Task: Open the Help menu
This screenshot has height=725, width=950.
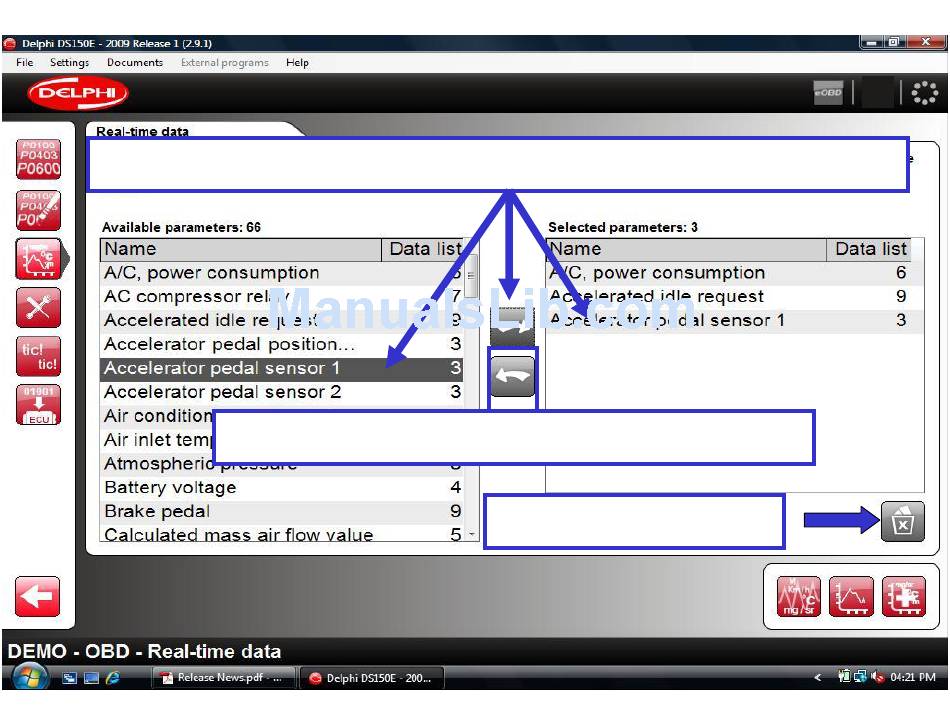Action: (297, 62)
